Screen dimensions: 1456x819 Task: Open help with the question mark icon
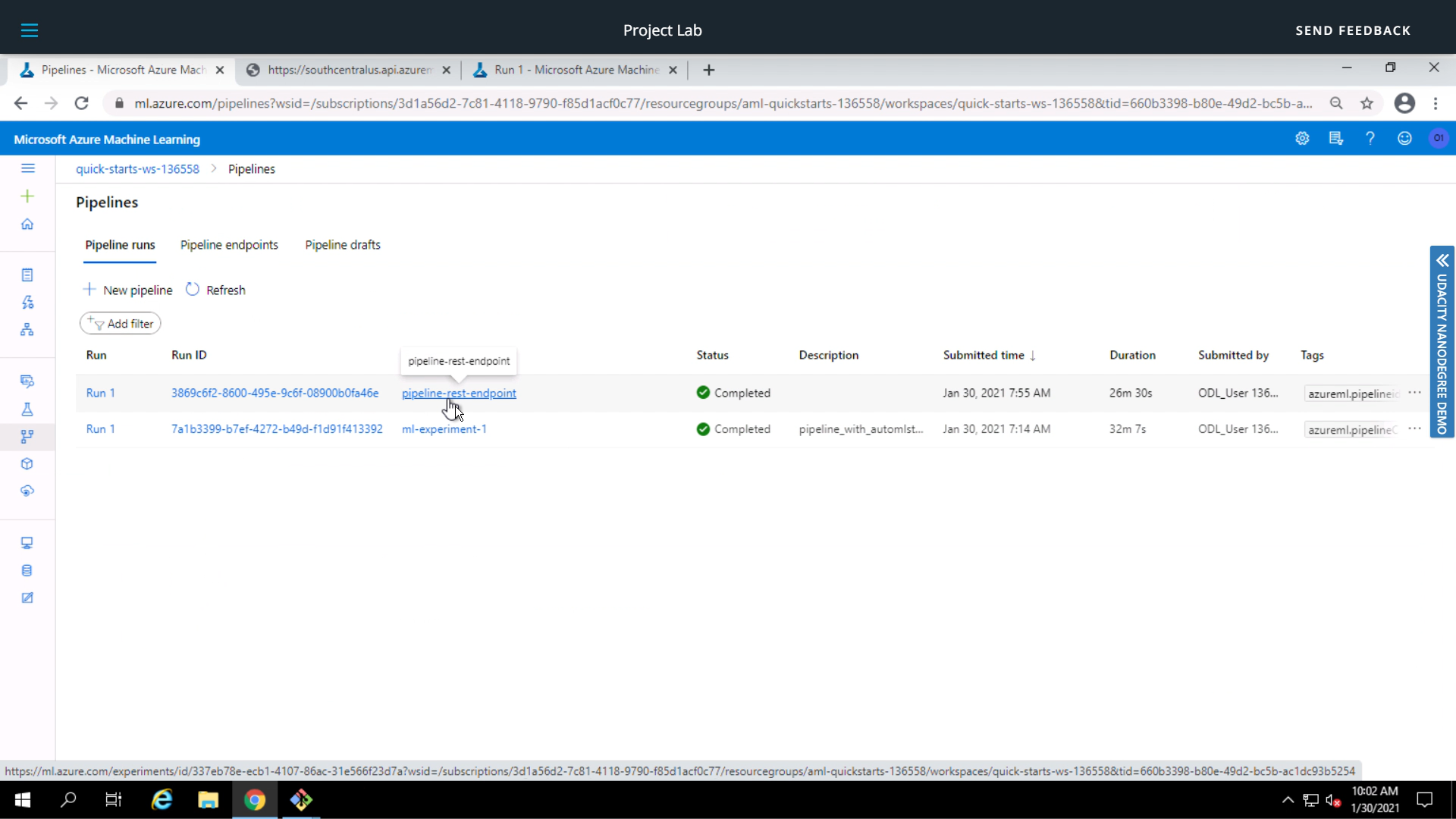[1370, 138]
